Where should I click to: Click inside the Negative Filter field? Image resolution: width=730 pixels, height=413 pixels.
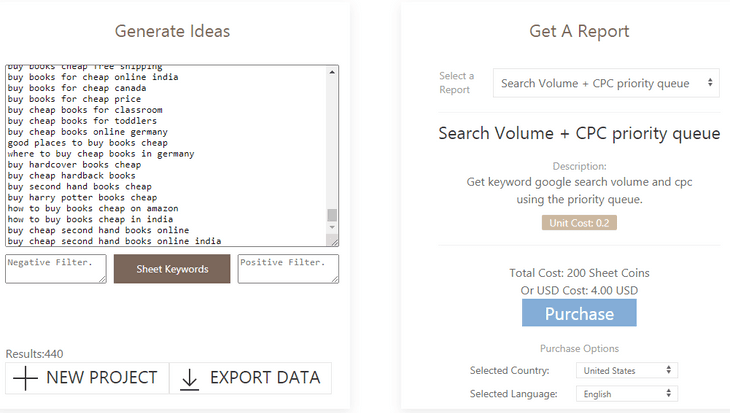[x=56, y=269]
